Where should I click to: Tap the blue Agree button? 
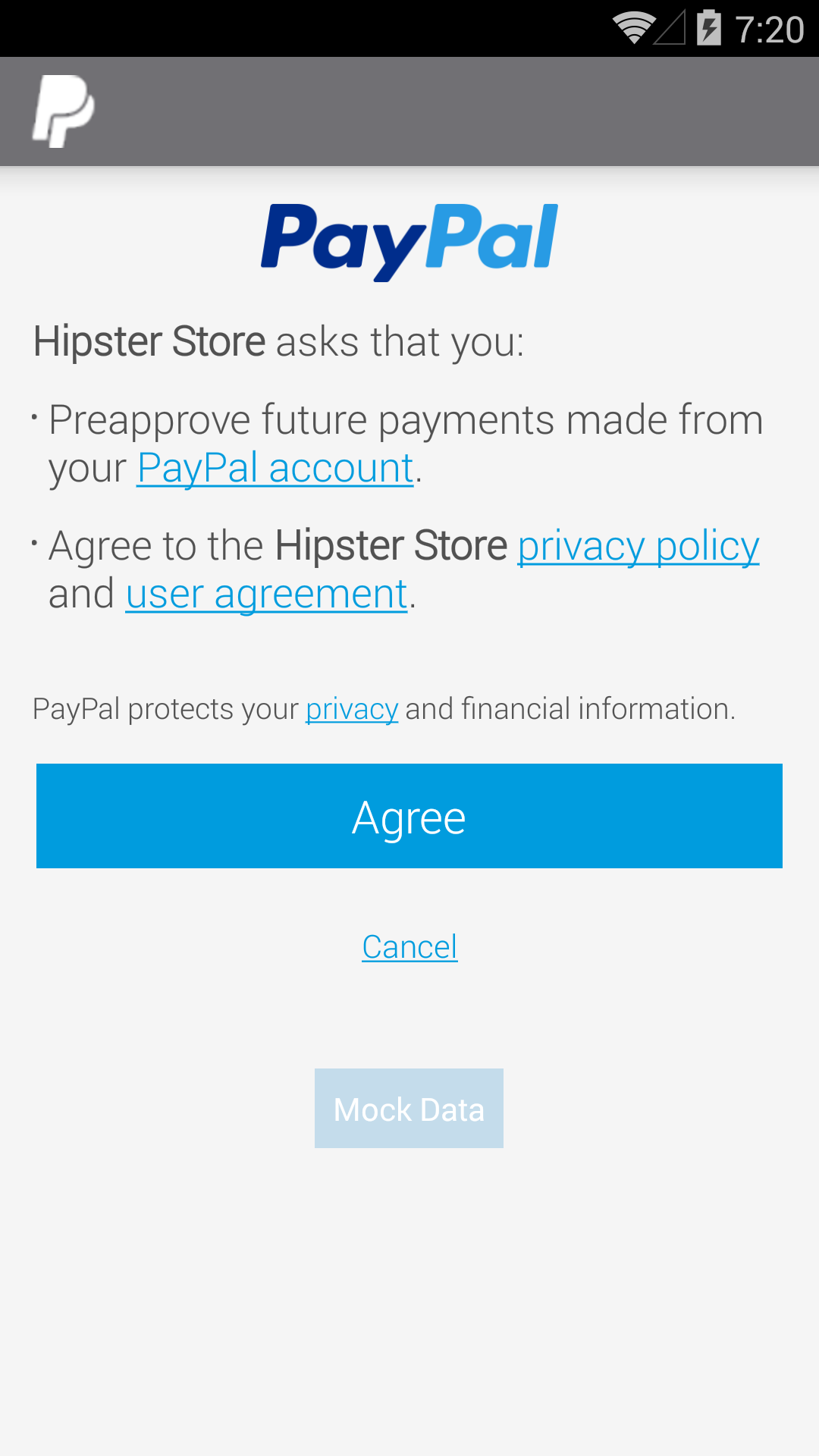click(x=409, y=816)
